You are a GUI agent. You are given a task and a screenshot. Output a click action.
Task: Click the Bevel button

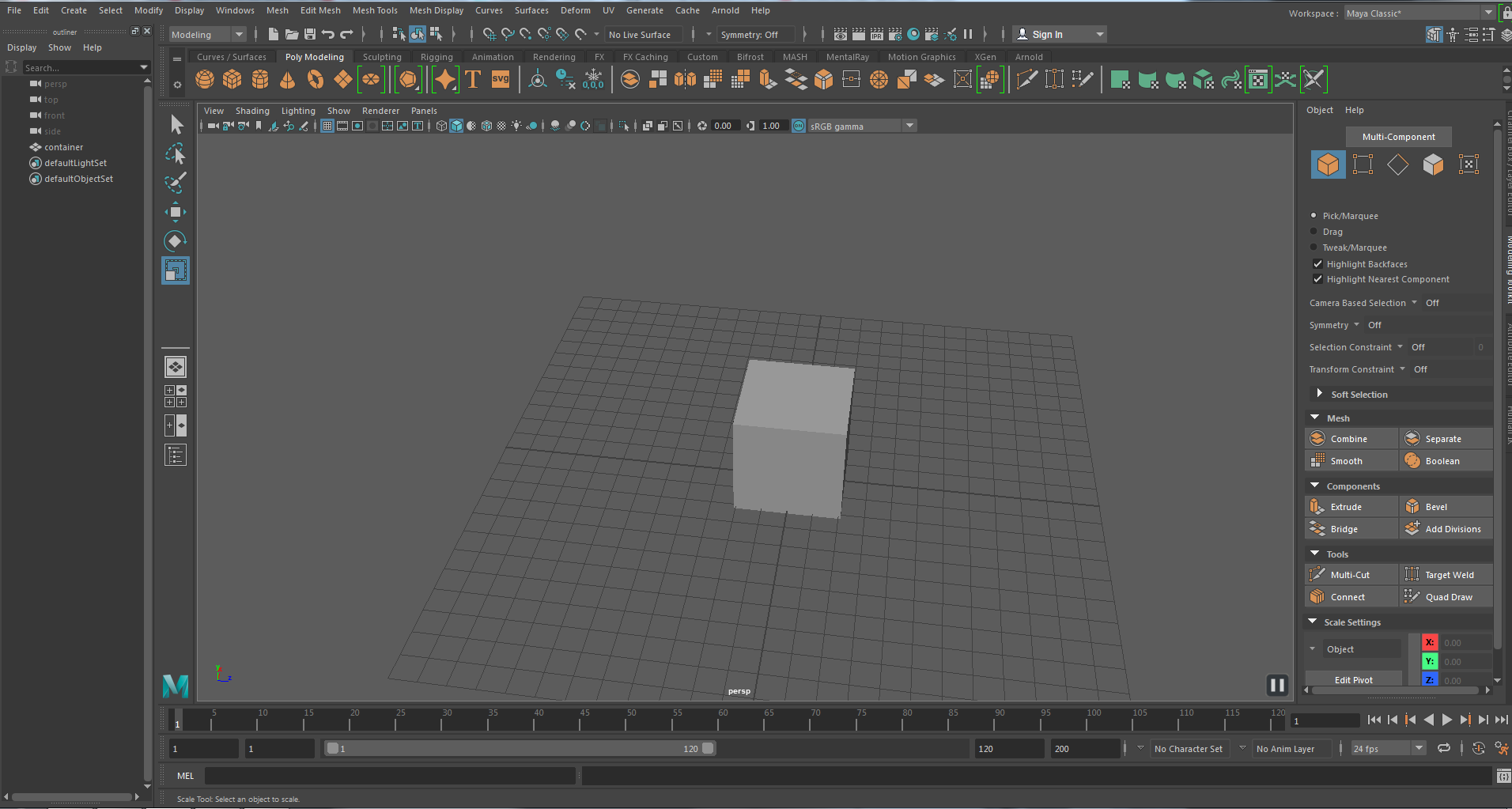coord(1446,507)
